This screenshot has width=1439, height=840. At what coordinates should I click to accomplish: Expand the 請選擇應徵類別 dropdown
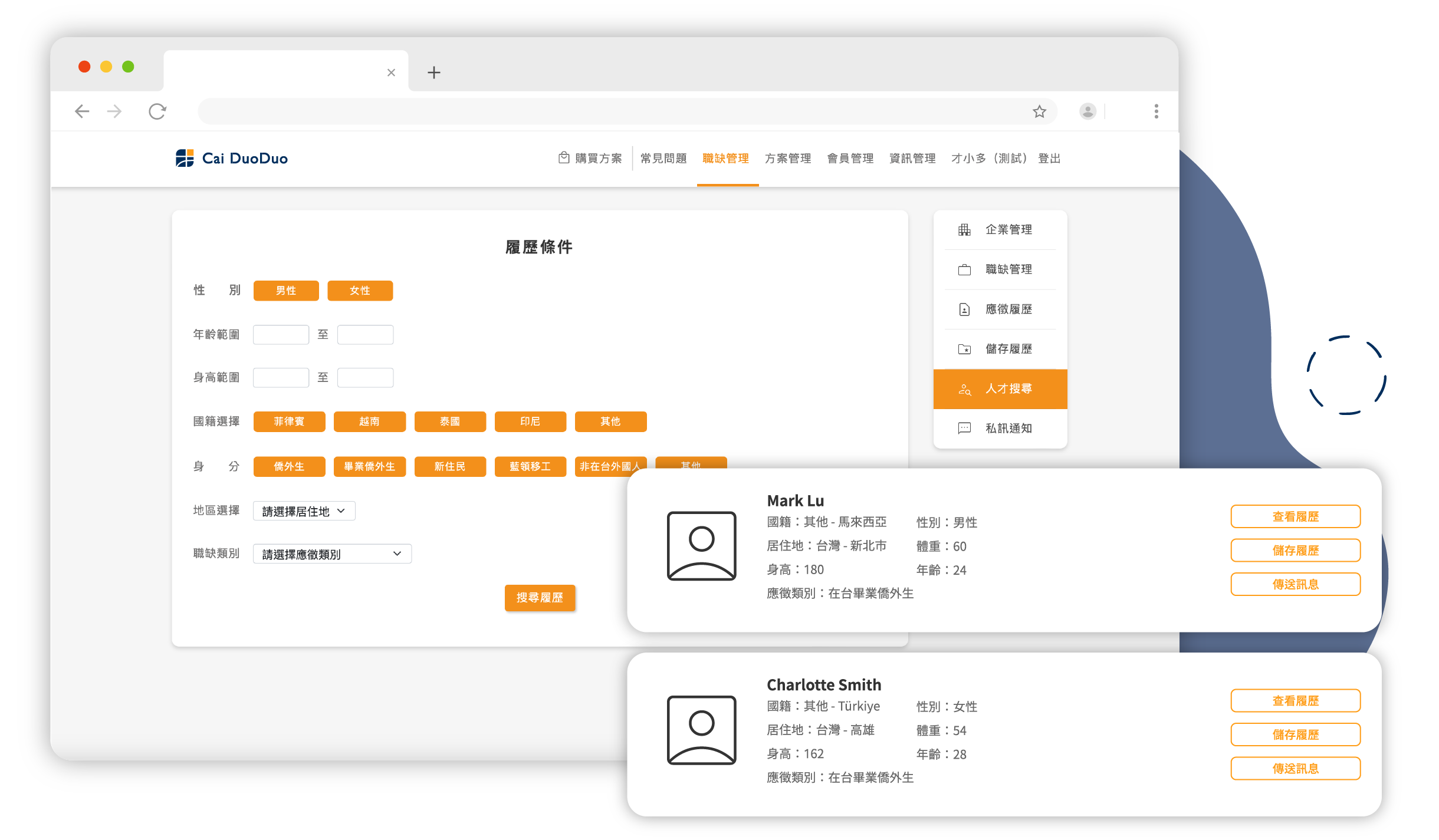coord(331,554)
